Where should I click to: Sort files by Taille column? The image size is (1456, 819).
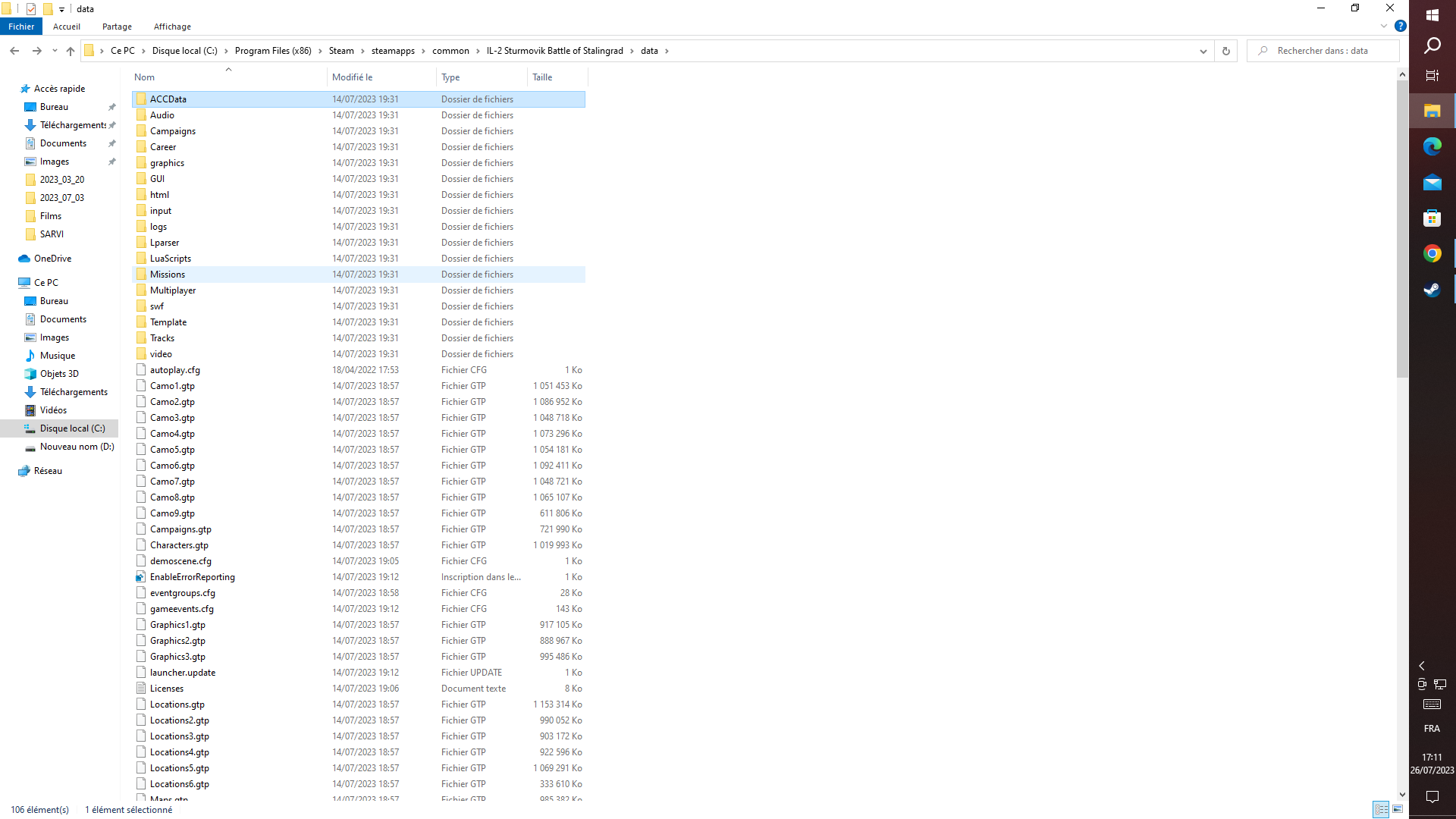[557, 77]
